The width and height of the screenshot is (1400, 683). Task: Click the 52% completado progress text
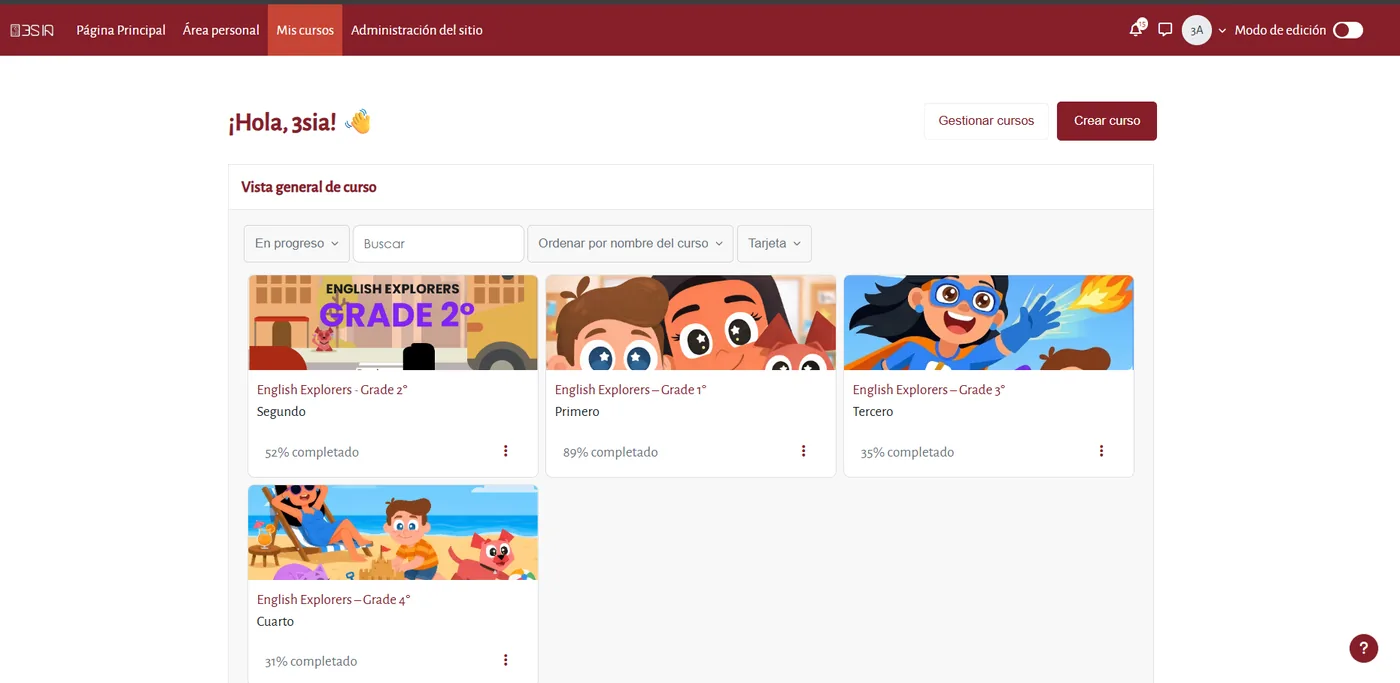click(312, 453)
